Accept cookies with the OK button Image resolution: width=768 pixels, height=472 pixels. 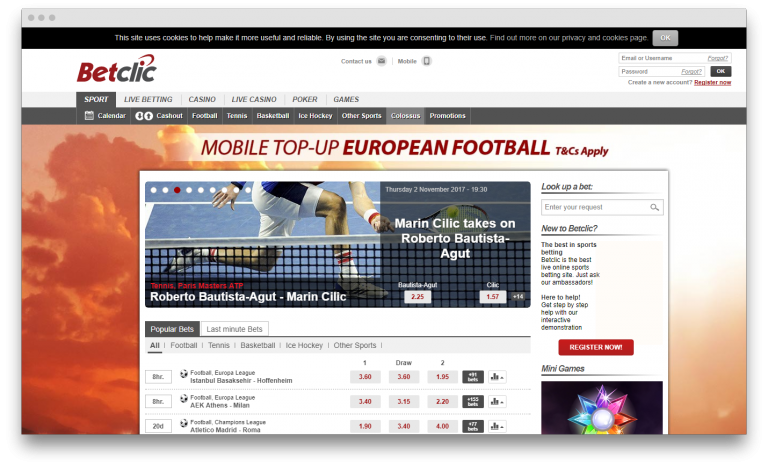665,38
